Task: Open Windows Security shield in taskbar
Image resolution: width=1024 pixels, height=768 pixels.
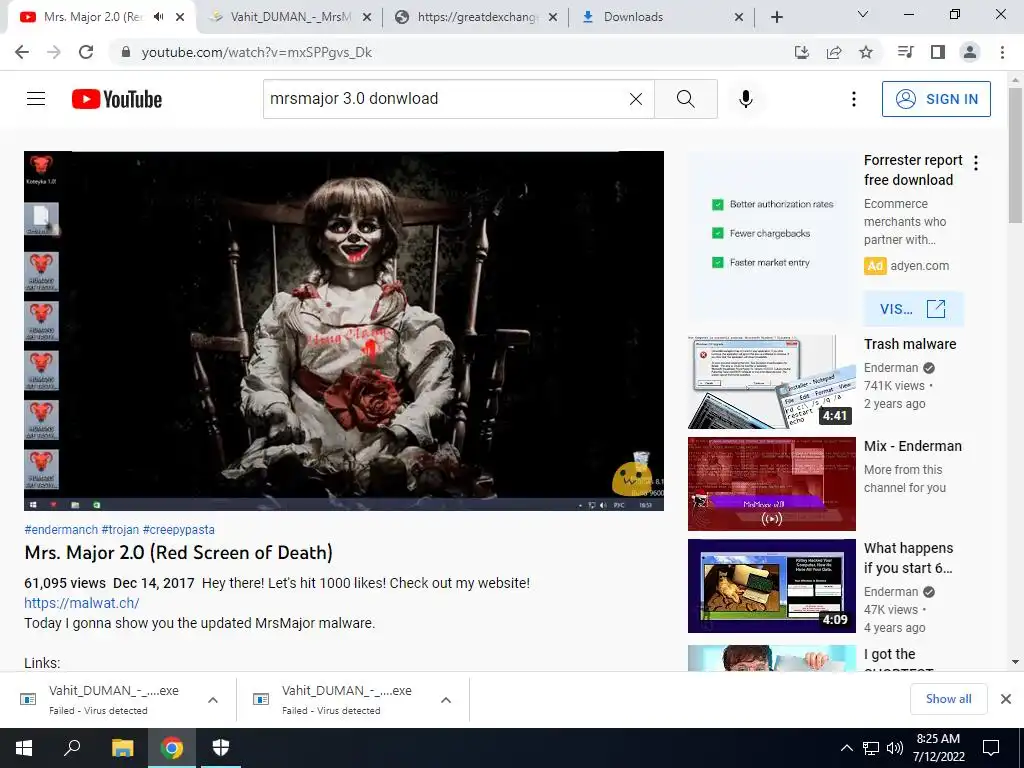Action: 221,748
